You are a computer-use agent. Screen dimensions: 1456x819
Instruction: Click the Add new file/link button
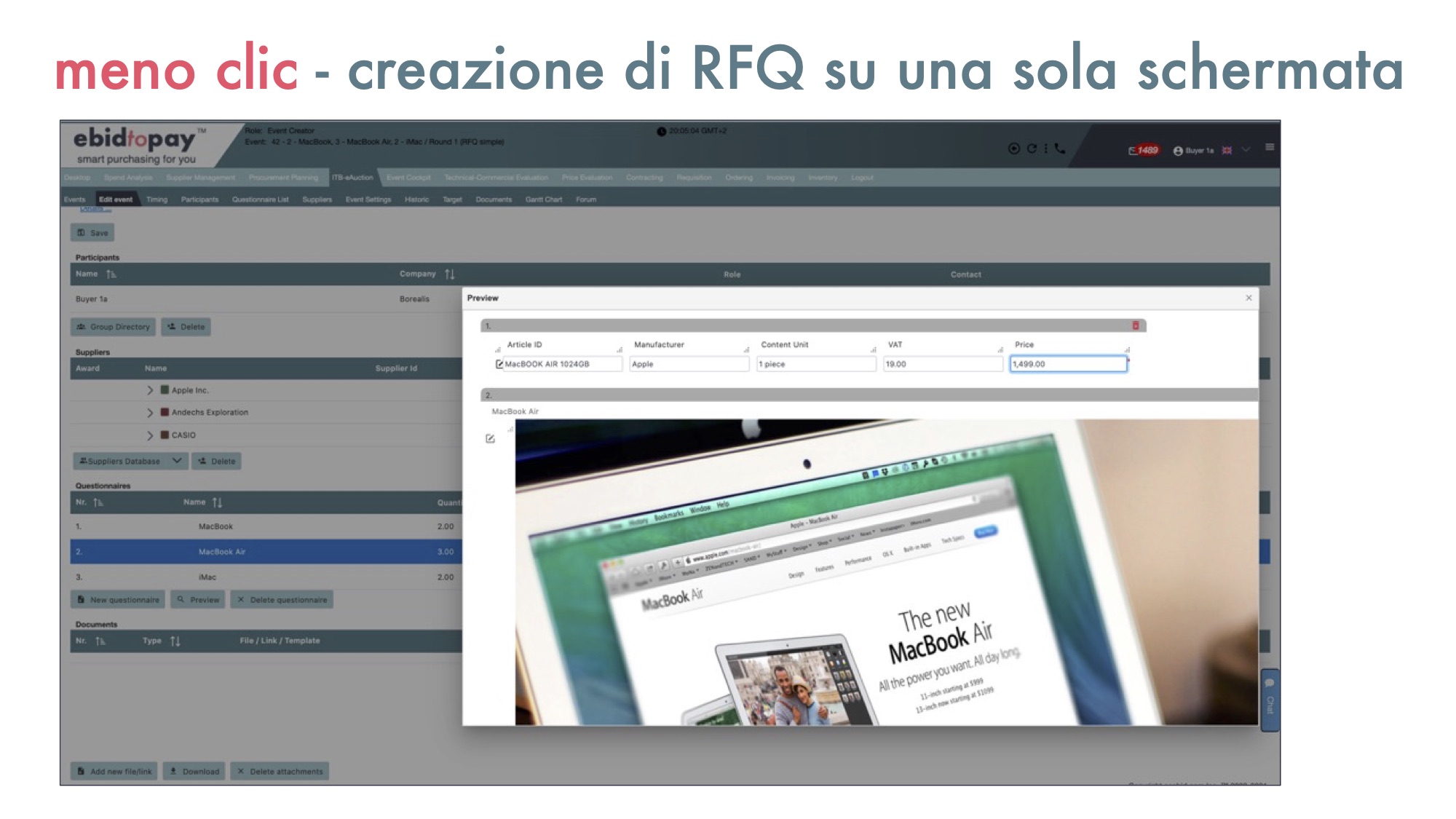114,771
